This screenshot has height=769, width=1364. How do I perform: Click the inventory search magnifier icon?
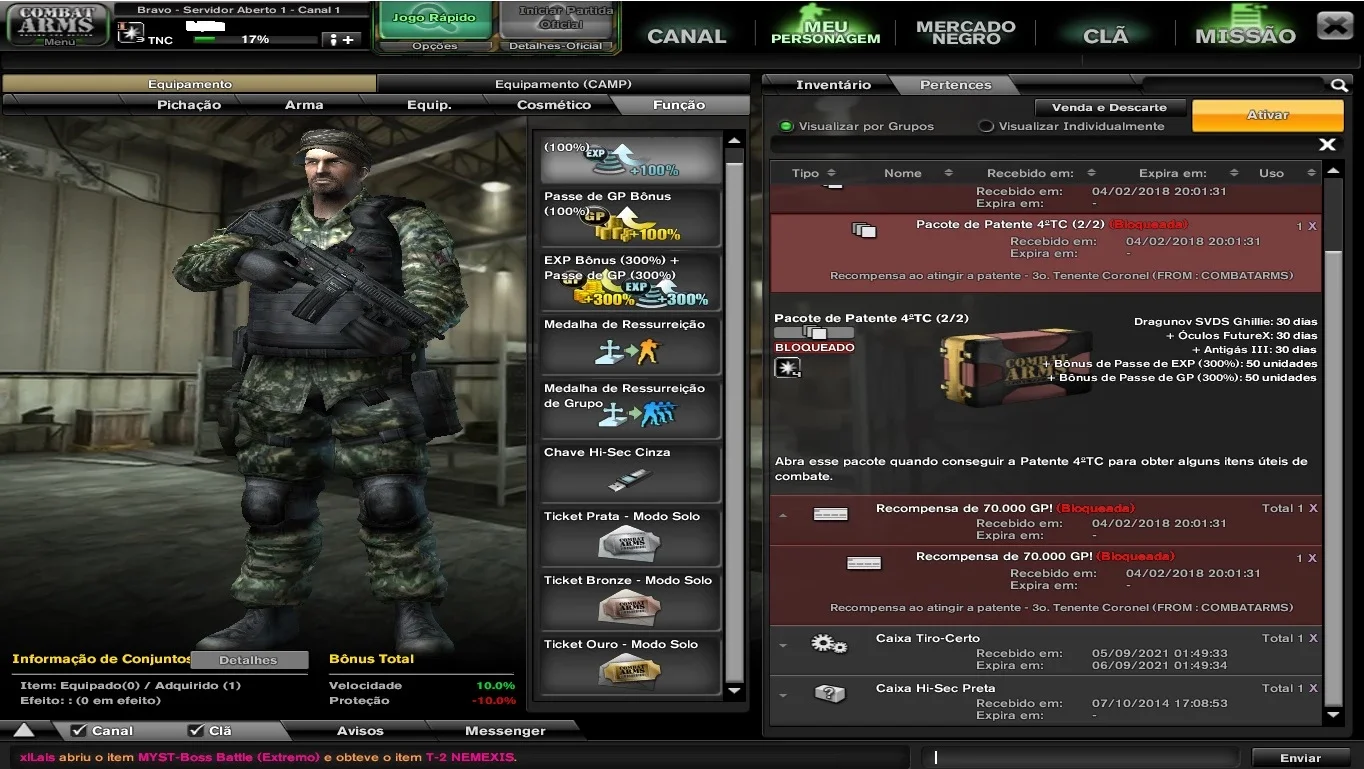1339,85
